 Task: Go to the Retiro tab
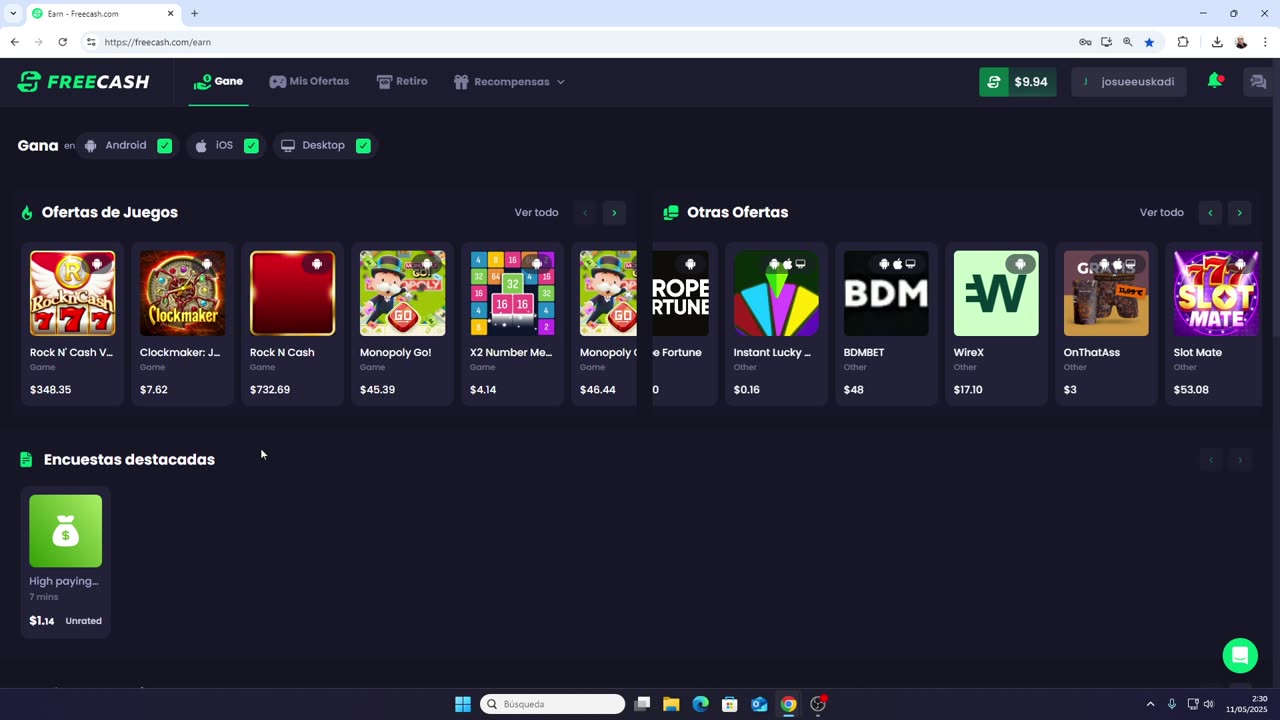pos(402,81)
